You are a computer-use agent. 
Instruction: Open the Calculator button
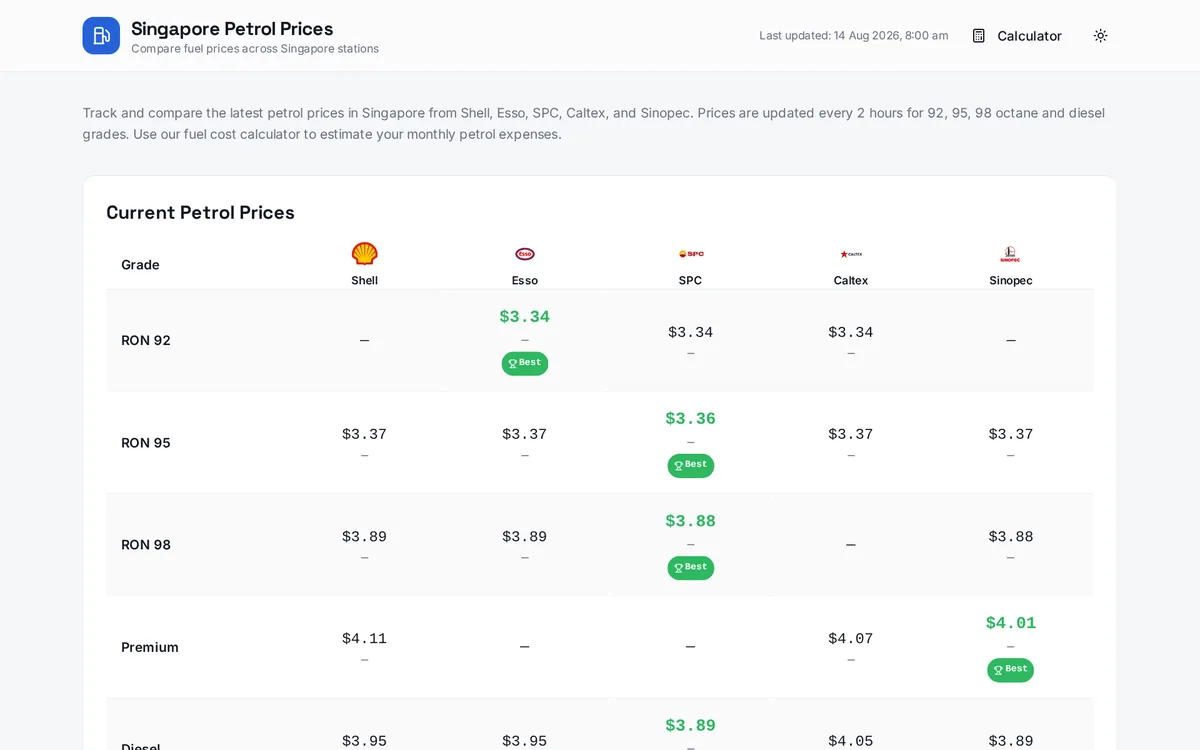(x=1017, y=36)
